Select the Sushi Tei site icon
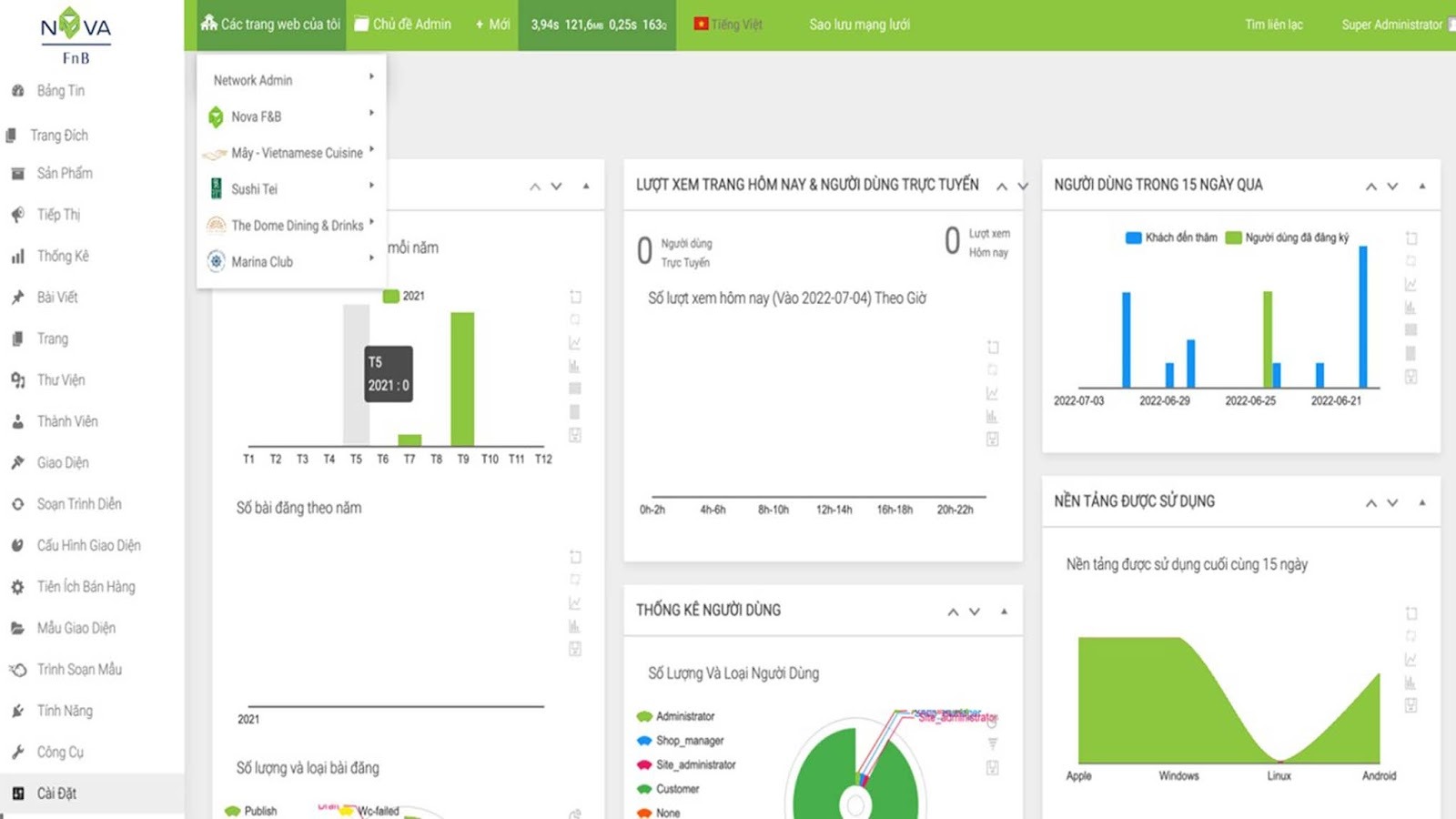 coord(216,188)
